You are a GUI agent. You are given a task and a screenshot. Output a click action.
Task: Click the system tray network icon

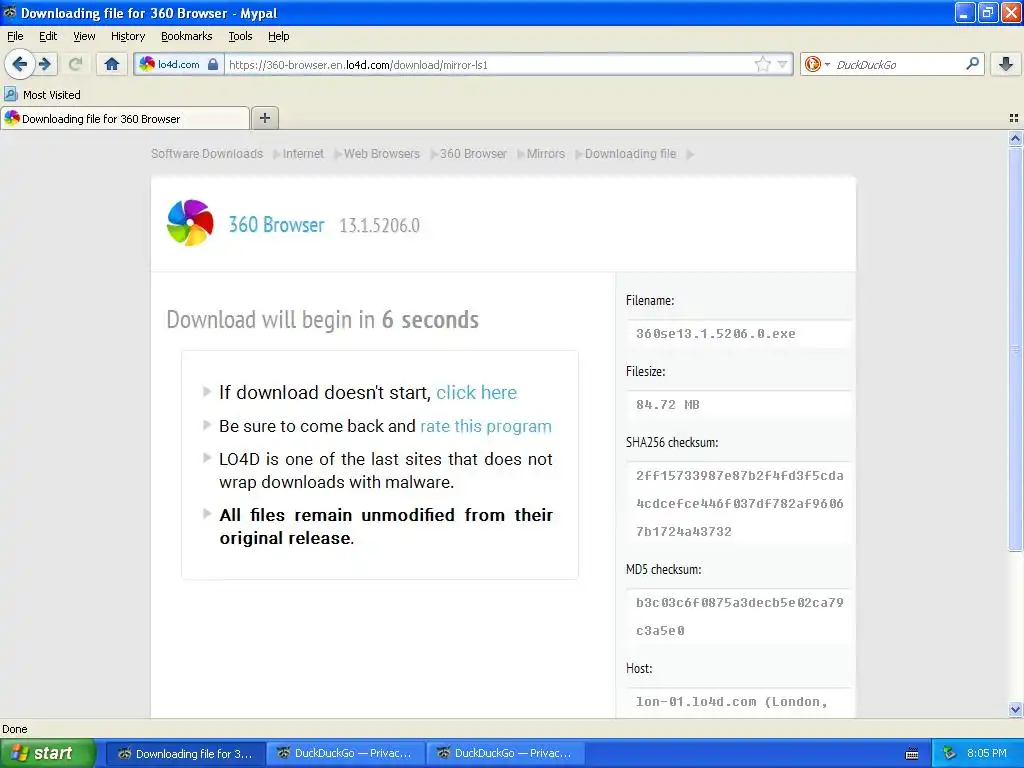(950, 754)
